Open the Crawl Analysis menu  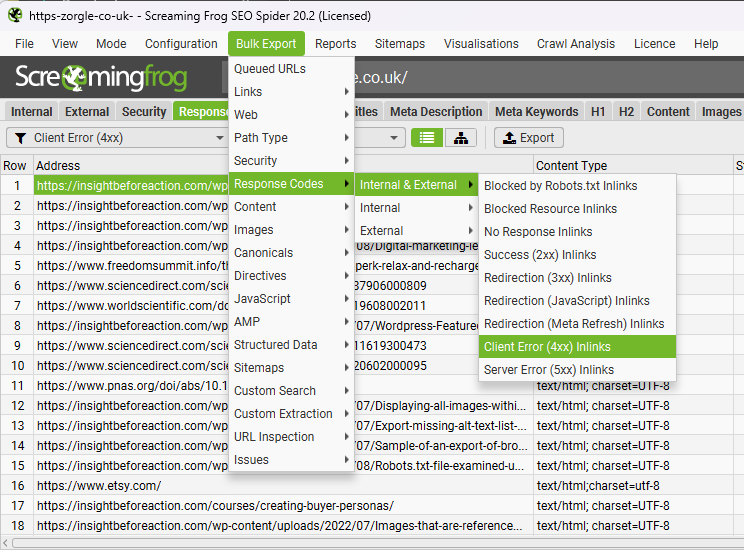click(x=576, y=44)
